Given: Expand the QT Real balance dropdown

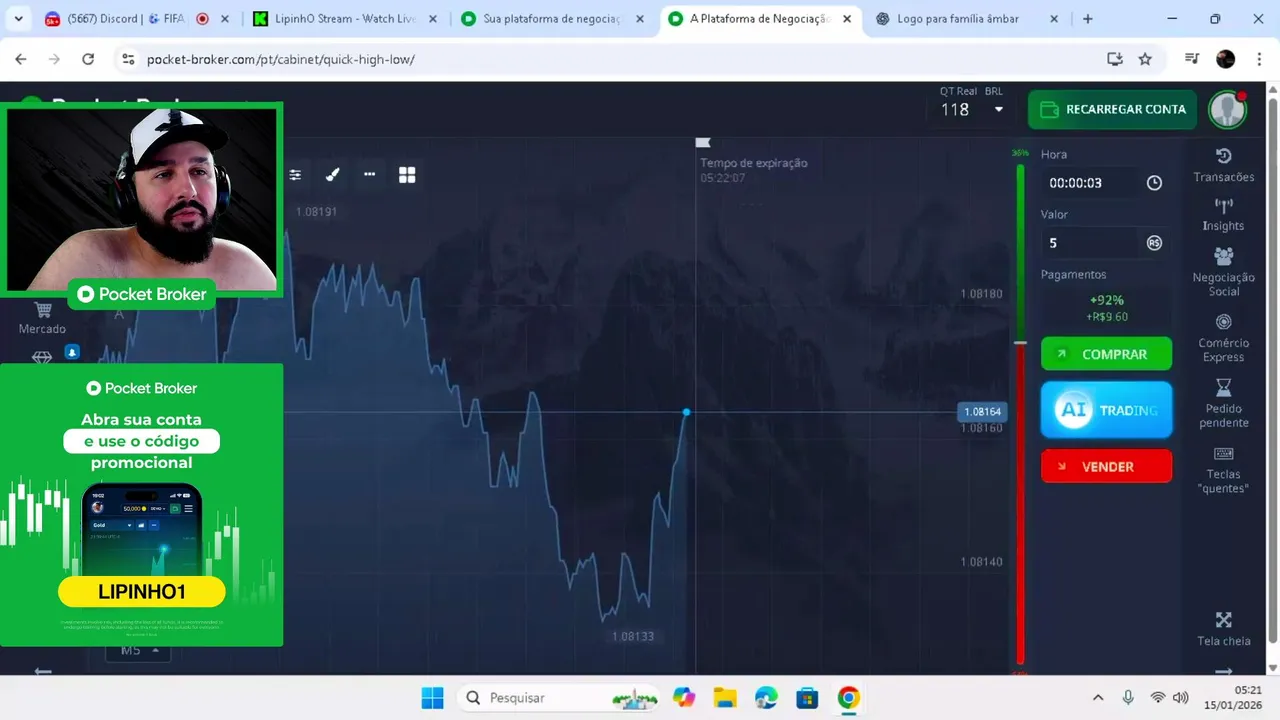Looking at the screenshot, I should [998, 110].
